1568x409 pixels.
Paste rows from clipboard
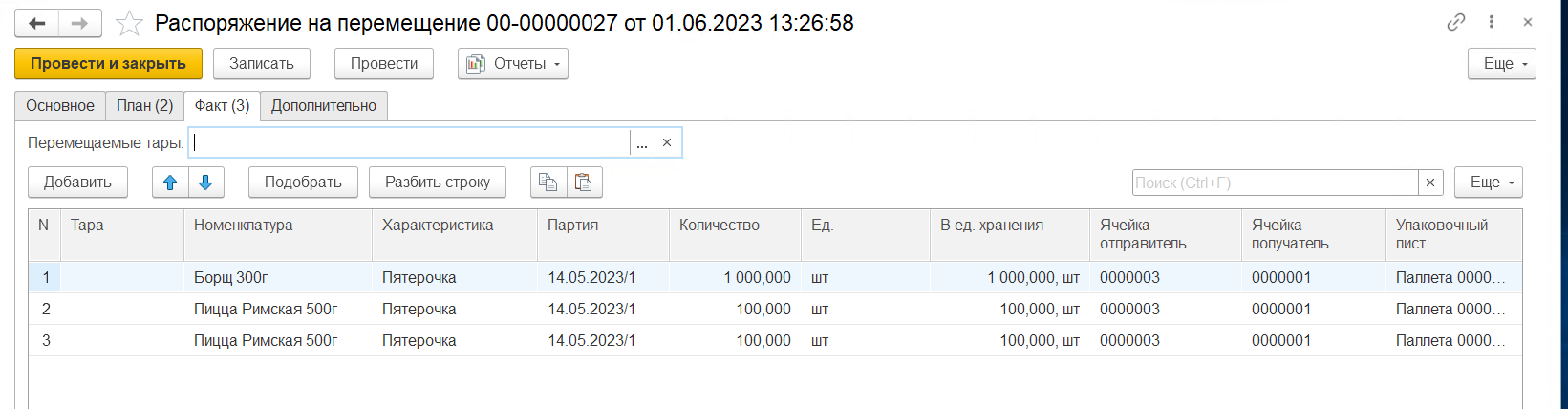pyautogui.click(x=584, y=183)
